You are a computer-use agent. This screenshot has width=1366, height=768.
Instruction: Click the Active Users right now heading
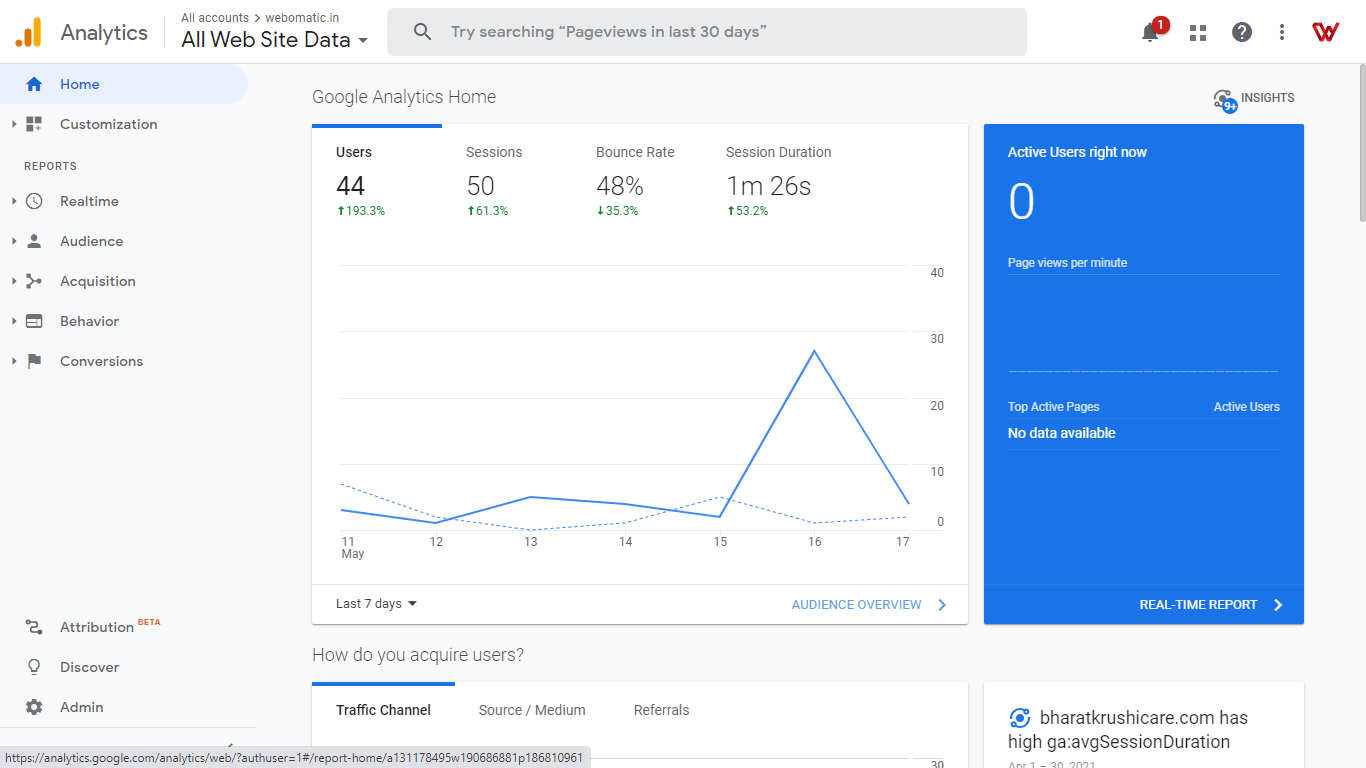[1077, 152]
